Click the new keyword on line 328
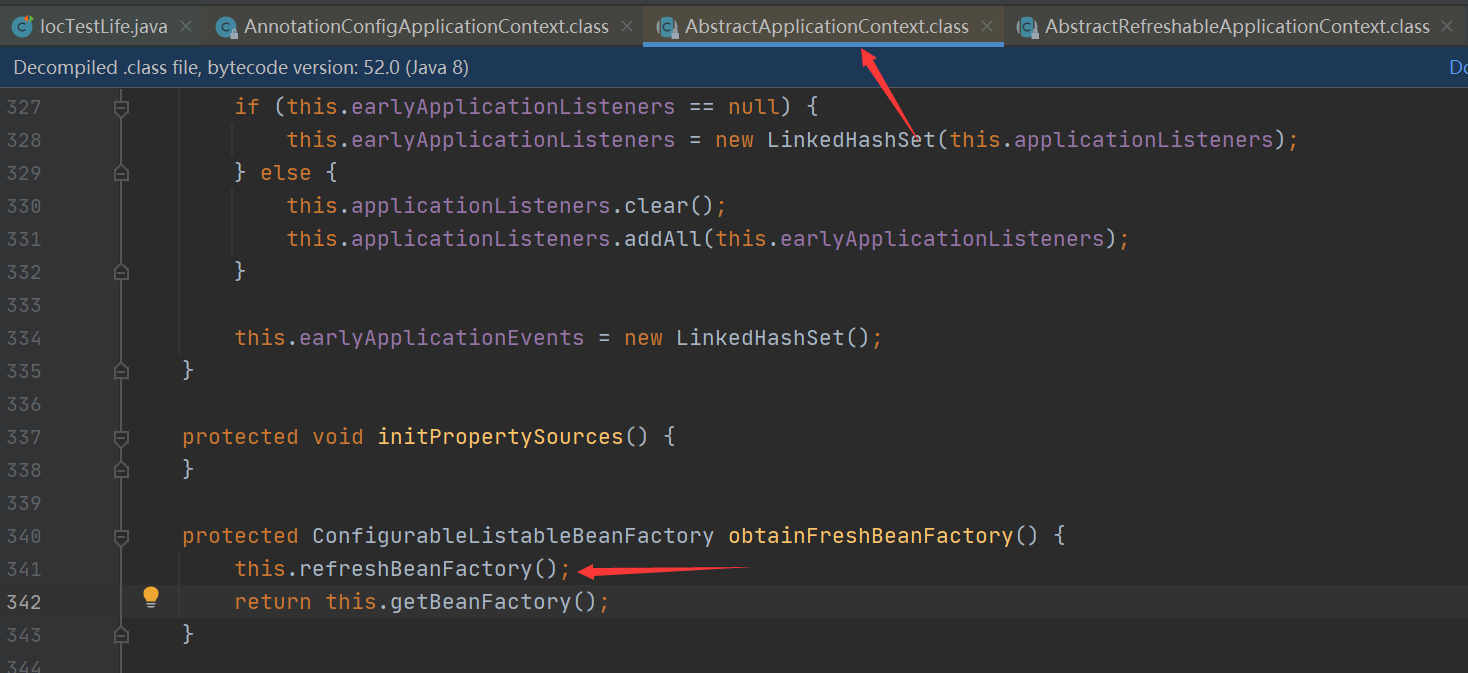This screenshot has width=1468, height=673. pos(734,140)
